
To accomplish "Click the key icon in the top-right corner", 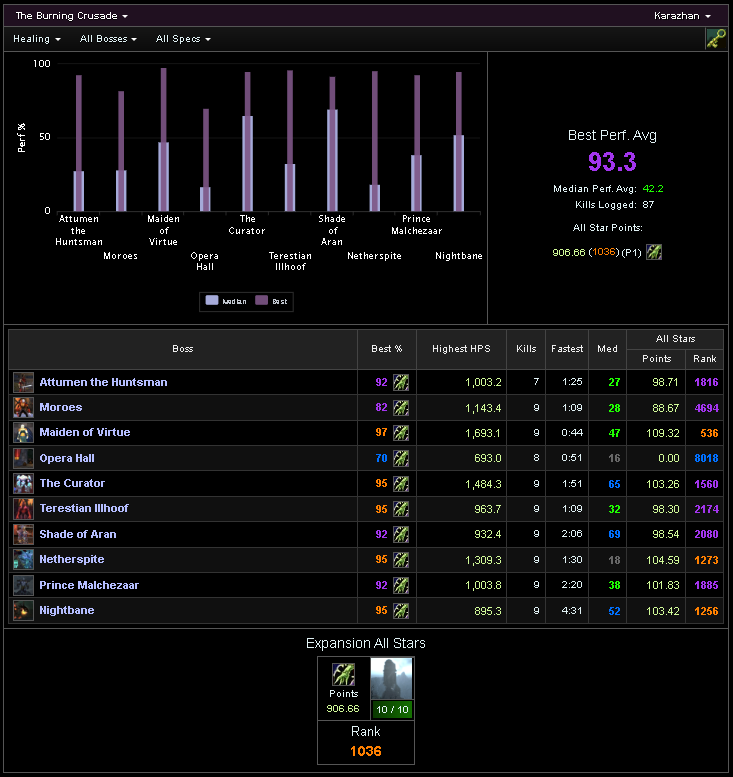I will pyautogui.click(x=716, y=39).
